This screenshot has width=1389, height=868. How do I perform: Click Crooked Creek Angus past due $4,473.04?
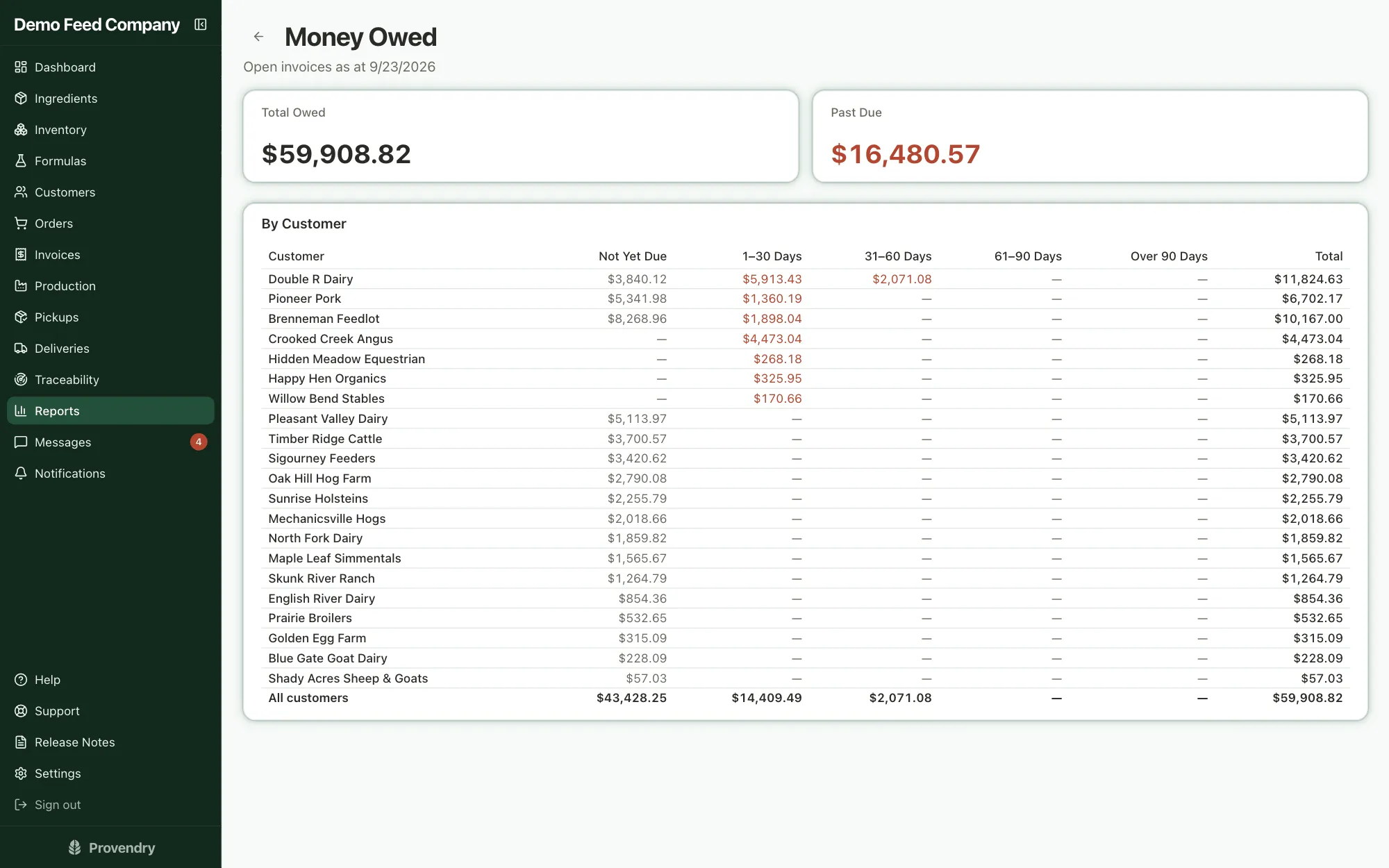click(772, 339)
